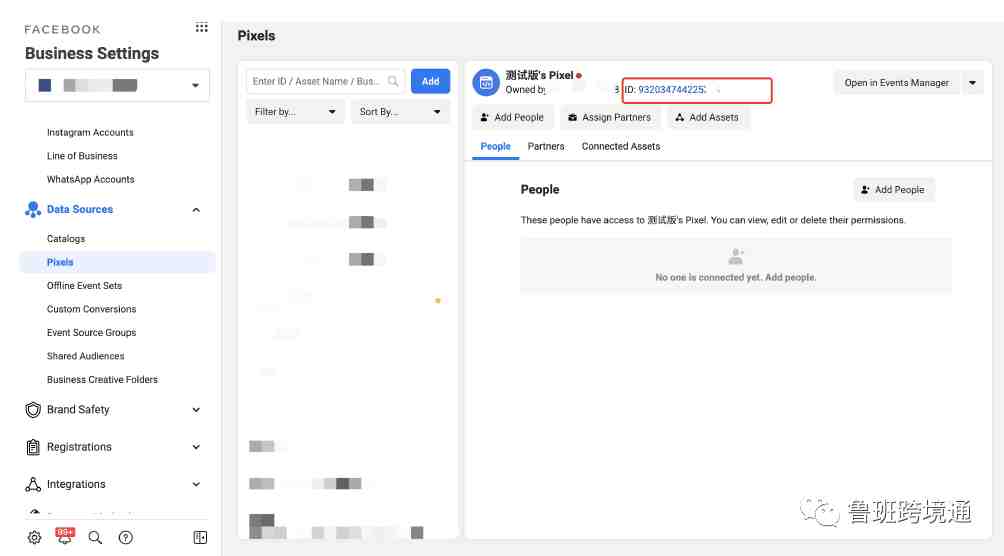Click the blue Add button
Image resolution: width=1004 pixels, height=556 pixels.
click(x=430, y=81)
